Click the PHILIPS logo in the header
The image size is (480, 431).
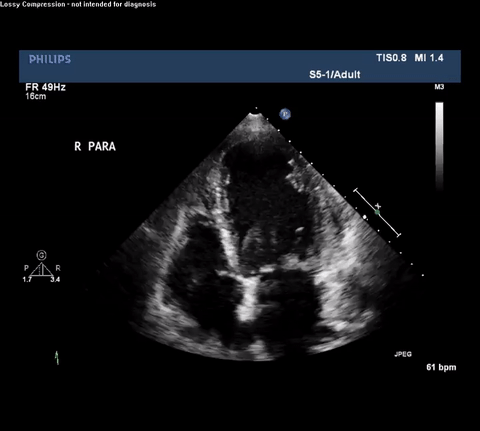tap(50, 59)
